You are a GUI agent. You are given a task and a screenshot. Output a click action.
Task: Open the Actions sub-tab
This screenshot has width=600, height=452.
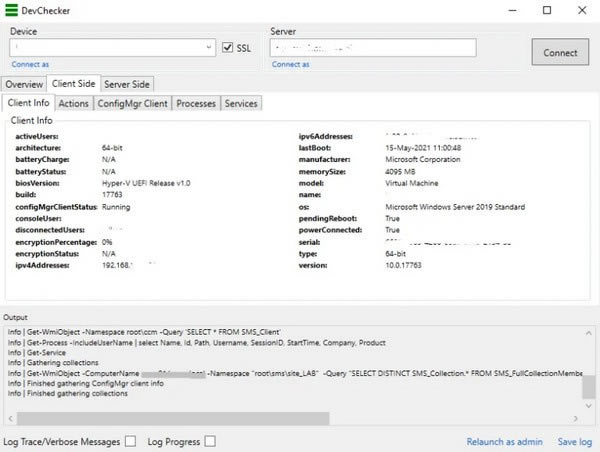click(73, 104)
